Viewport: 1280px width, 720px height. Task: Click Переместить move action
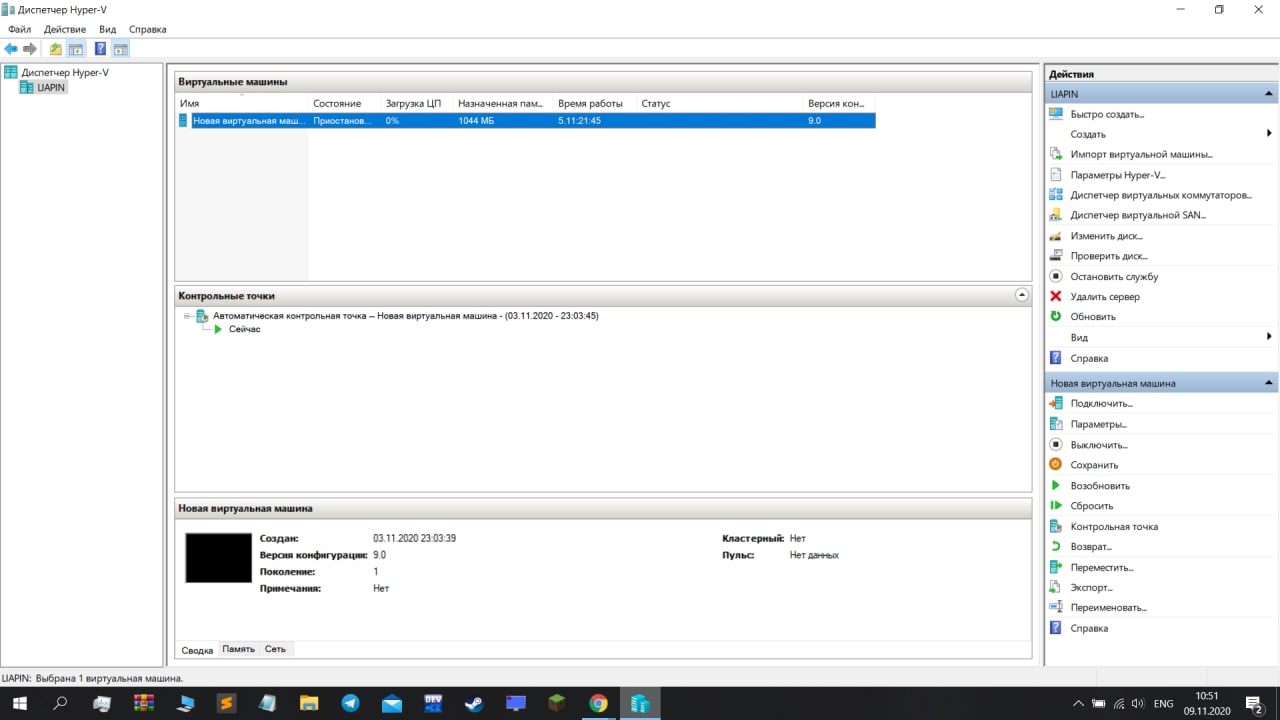1102,568
